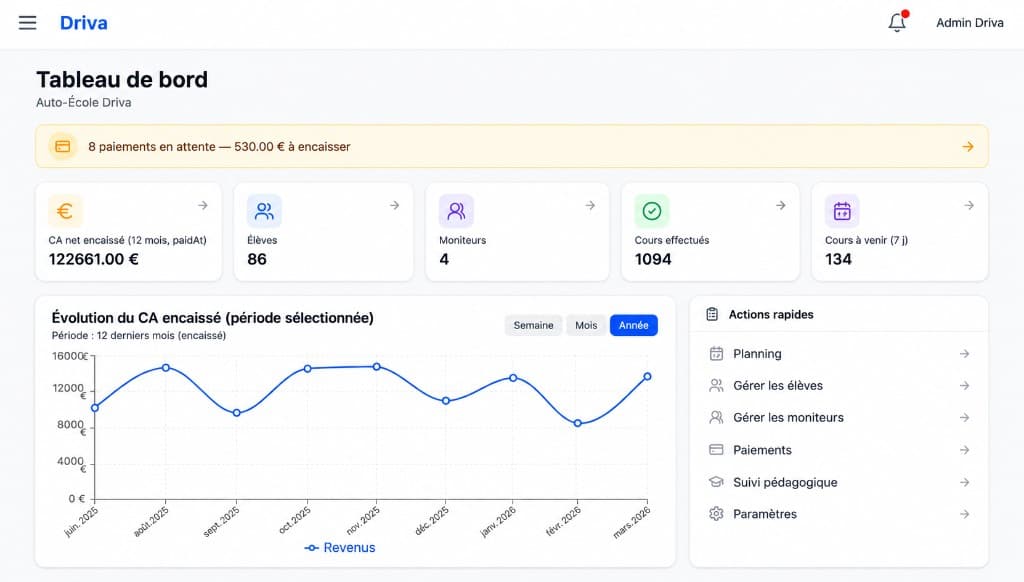1024x582 pixels.
Task: Open the Cours effectués card arrow
Action: pyautogui.click(x=780, y=205)
